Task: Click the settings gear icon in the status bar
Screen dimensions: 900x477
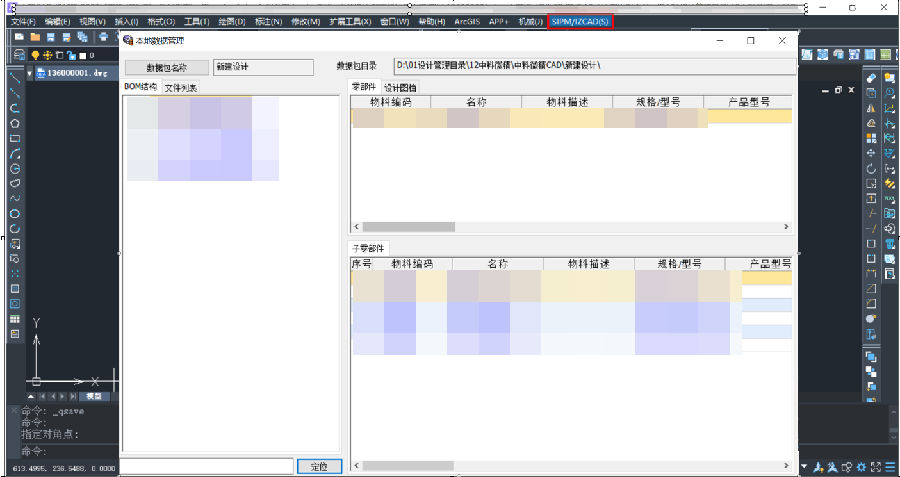Action: pos(862,467)
